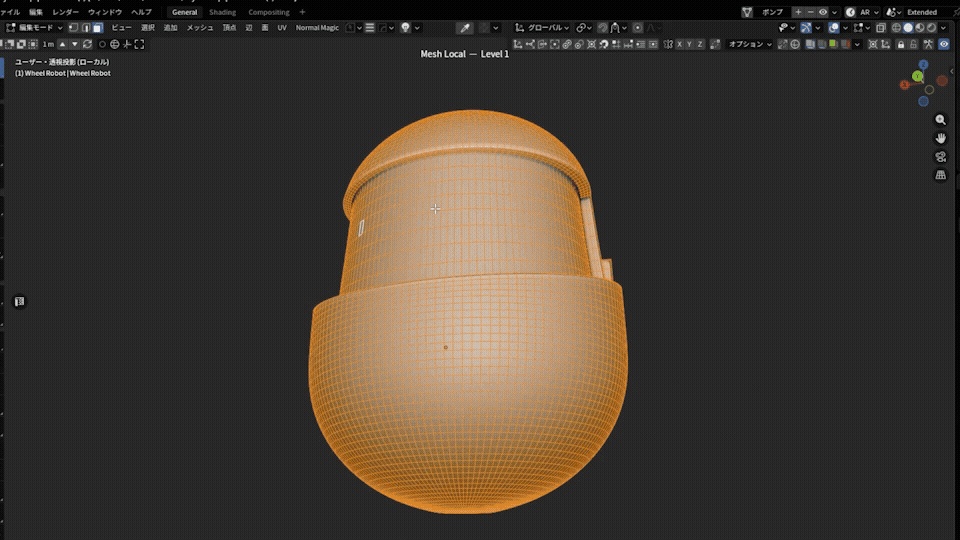Toggle X axis mirror button

point(679,44)
